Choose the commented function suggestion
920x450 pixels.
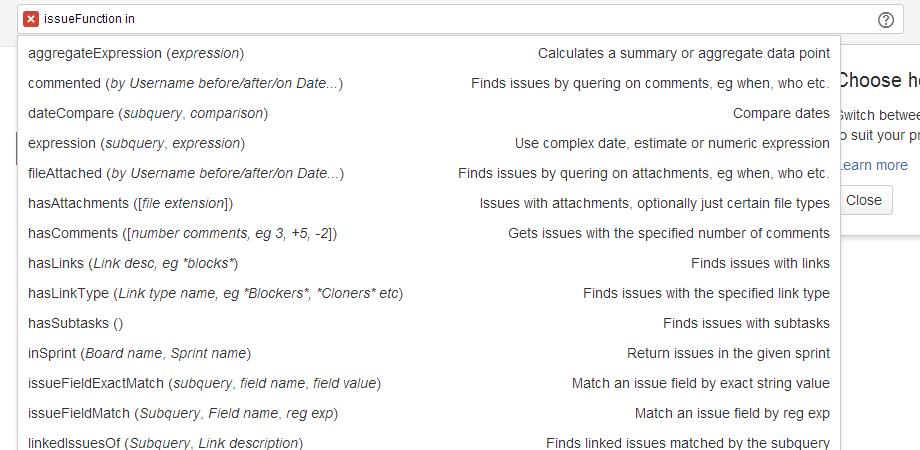tap(429, 83)
